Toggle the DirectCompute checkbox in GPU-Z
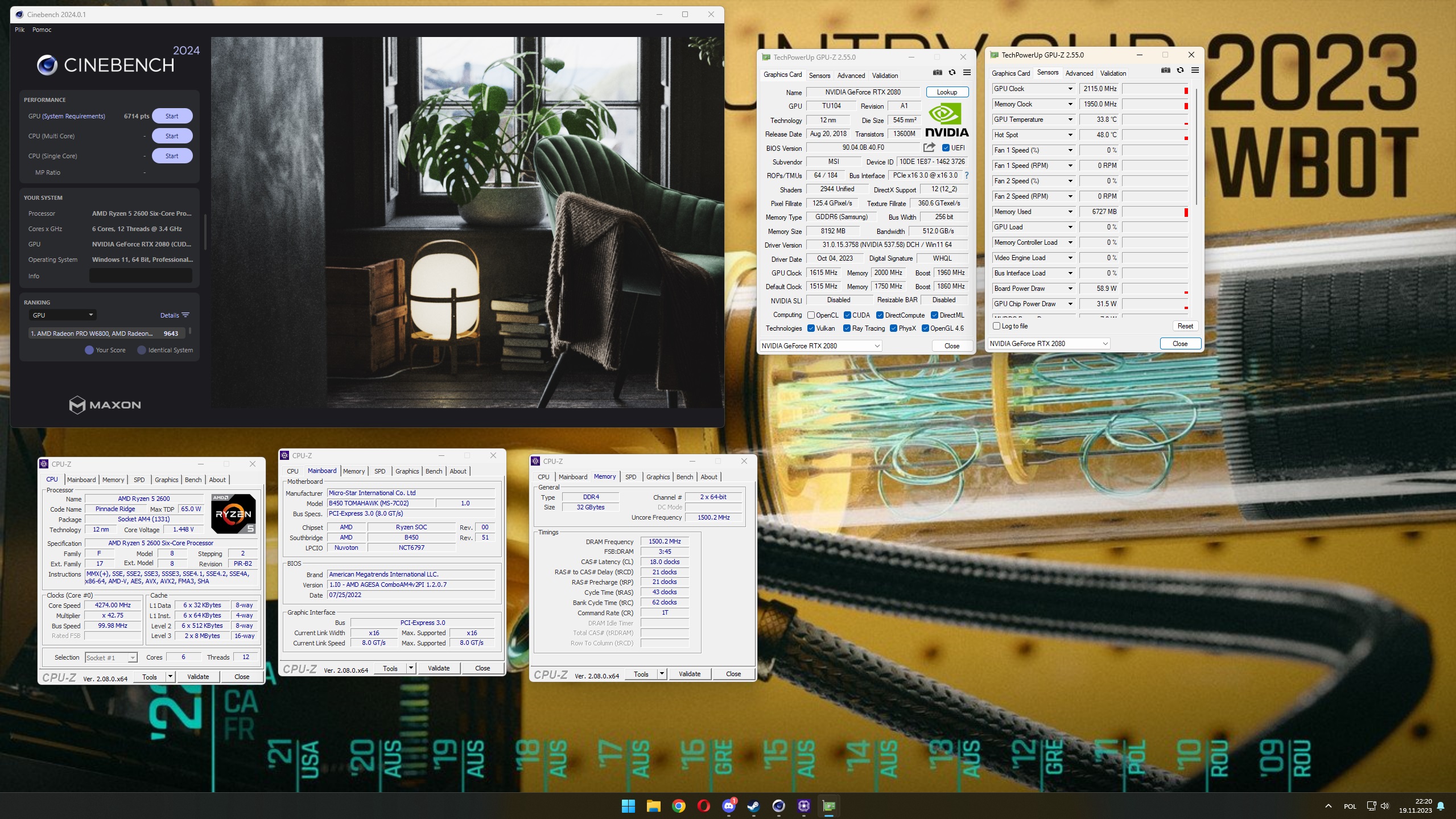The width and height of the screenshot is (1456, 819). (880, 315)
